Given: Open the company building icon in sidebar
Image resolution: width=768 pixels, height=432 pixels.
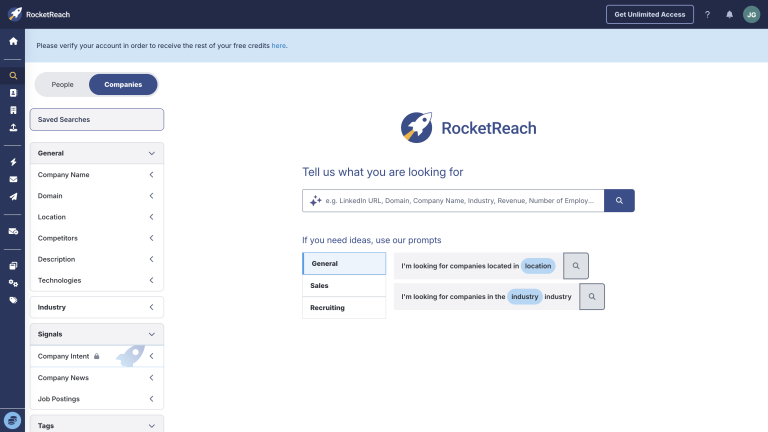Looking at the screenshot, I should pos(13,110).
